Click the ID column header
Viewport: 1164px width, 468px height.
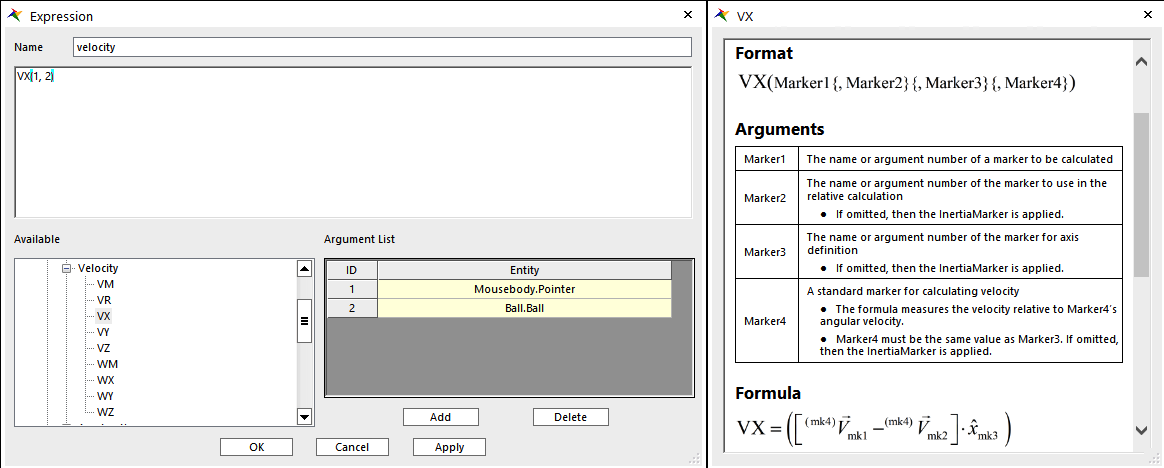pos(352,270)
